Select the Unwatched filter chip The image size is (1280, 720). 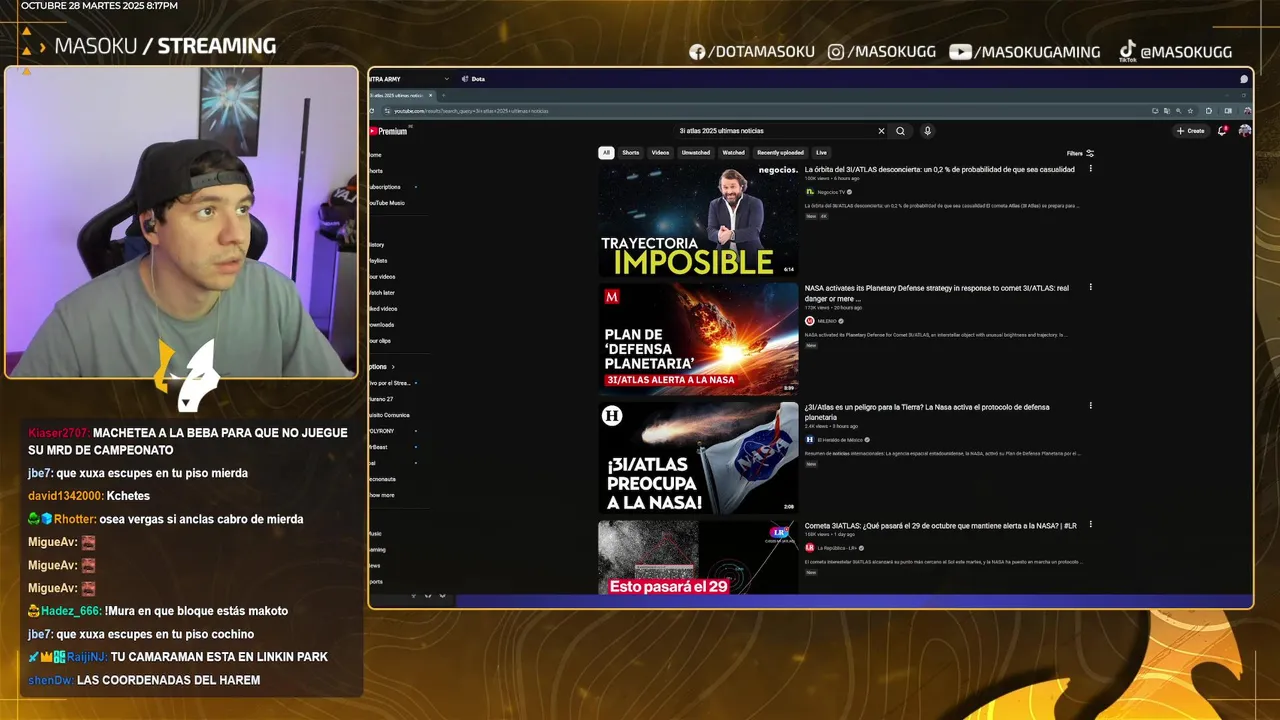(695, 153)
